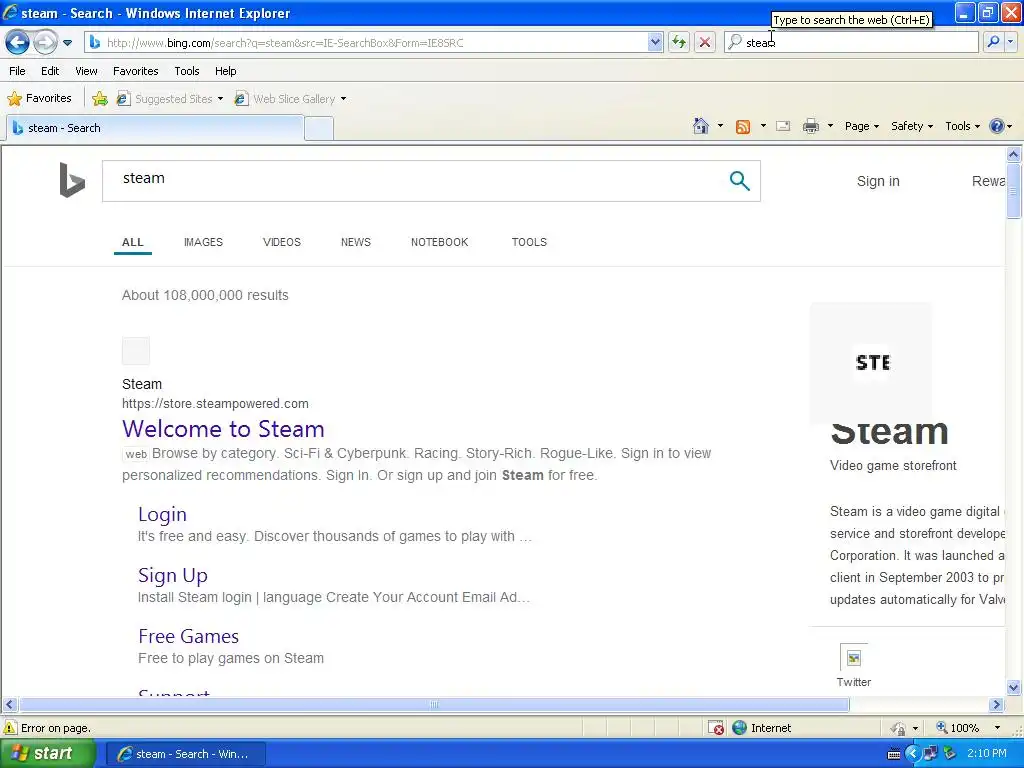1024x768 pixels.
Task: Open the Free Games sublink
Action: point(189,636)
